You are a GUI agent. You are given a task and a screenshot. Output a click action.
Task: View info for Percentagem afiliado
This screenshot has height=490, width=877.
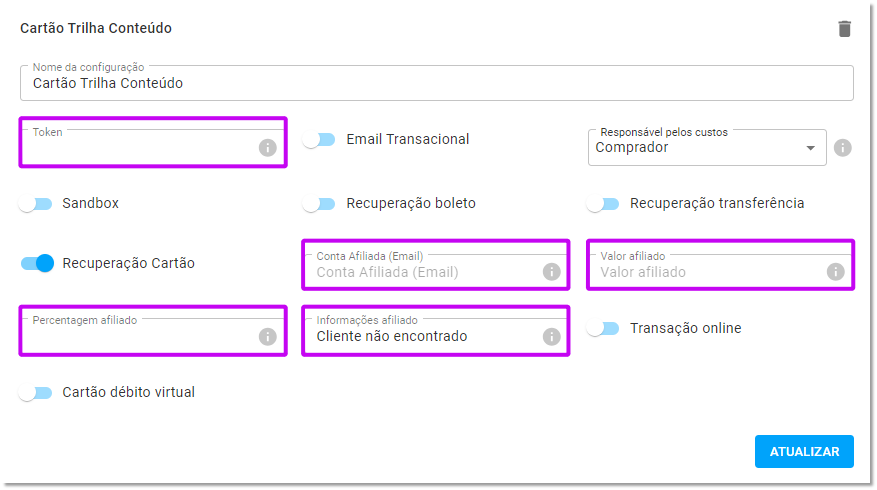pyautogui.click(x=267, y=336)
